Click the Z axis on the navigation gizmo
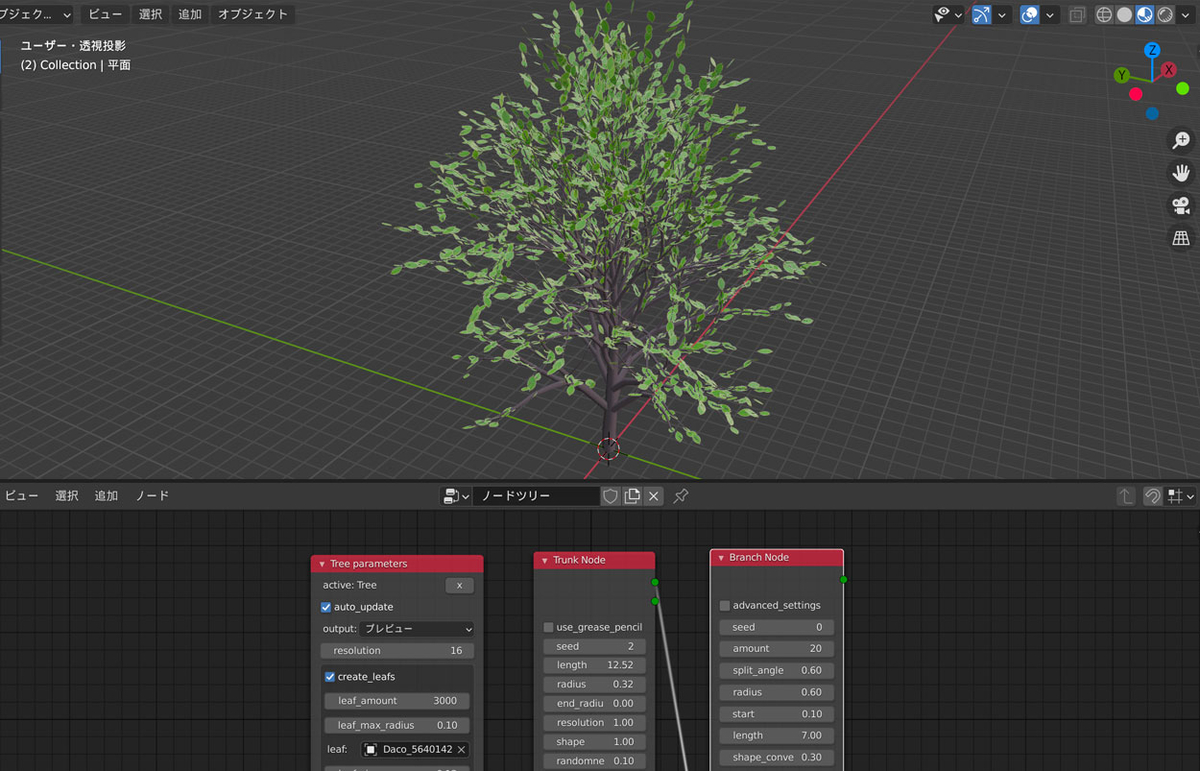This screenshot has height=771, width=1200. 1152,50
